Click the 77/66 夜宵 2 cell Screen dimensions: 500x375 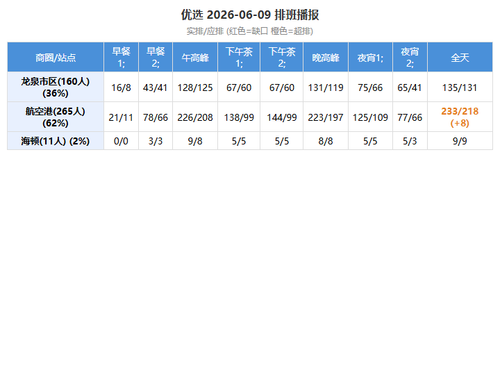pyautogui.click(x=410, y=117)
